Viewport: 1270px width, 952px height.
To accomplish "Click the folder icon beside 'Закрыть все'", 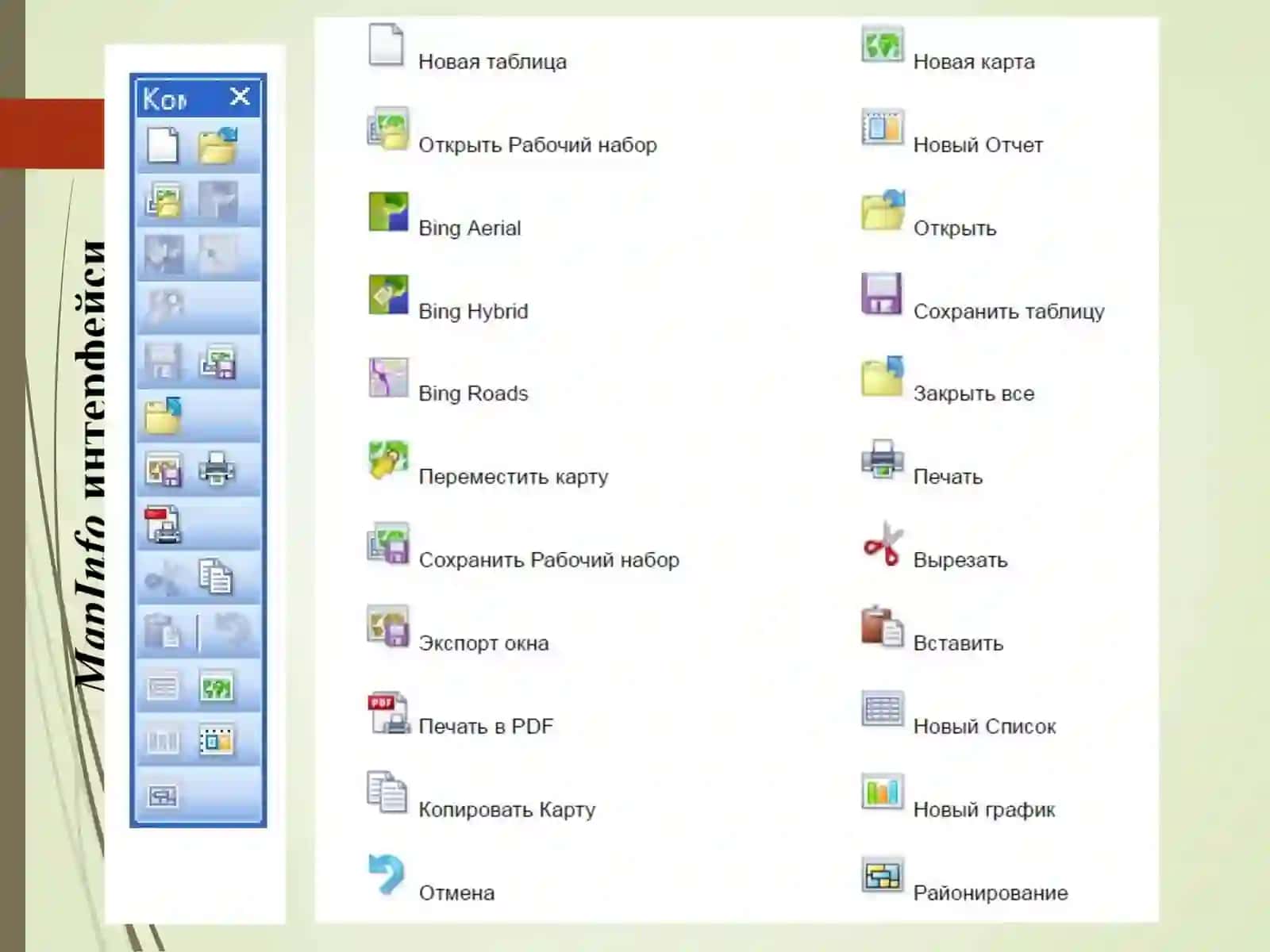I will click(883, 376).
